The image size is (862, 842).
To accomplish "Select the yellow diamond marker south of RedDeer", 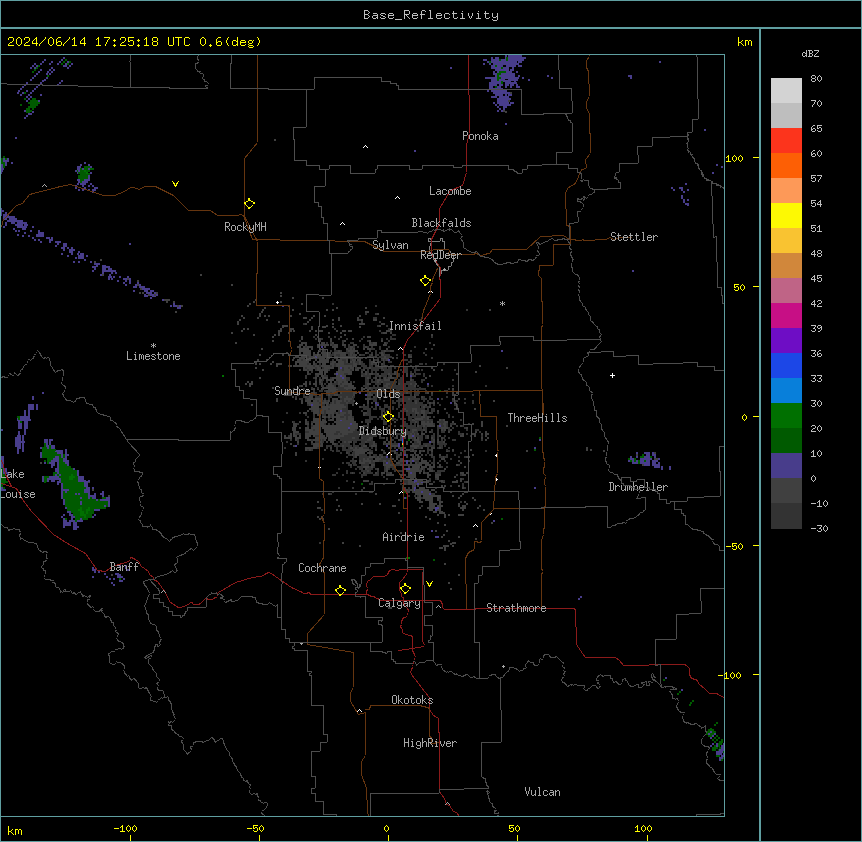I will click(426, 281).
